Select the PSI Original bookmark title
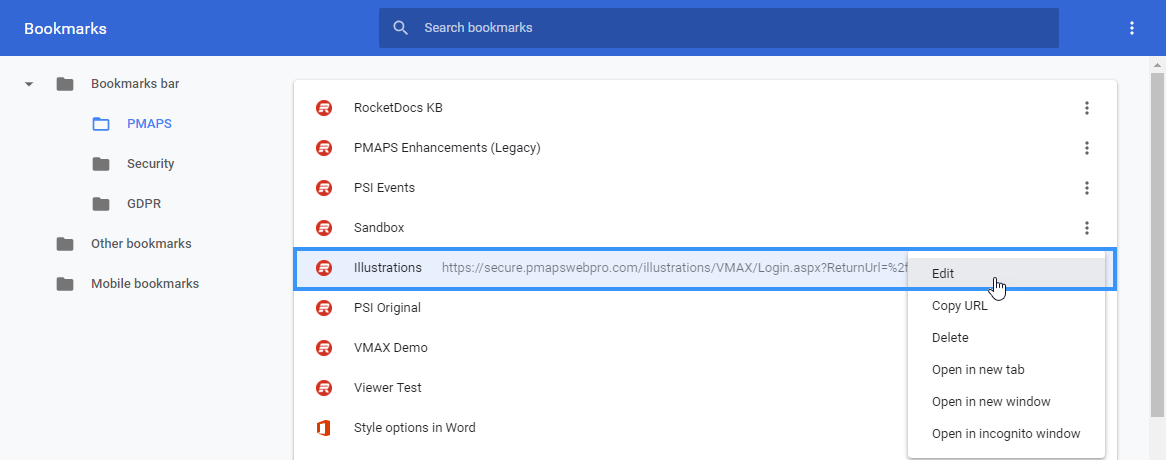Screen dimensions: 1166x460 click(387, 308)
